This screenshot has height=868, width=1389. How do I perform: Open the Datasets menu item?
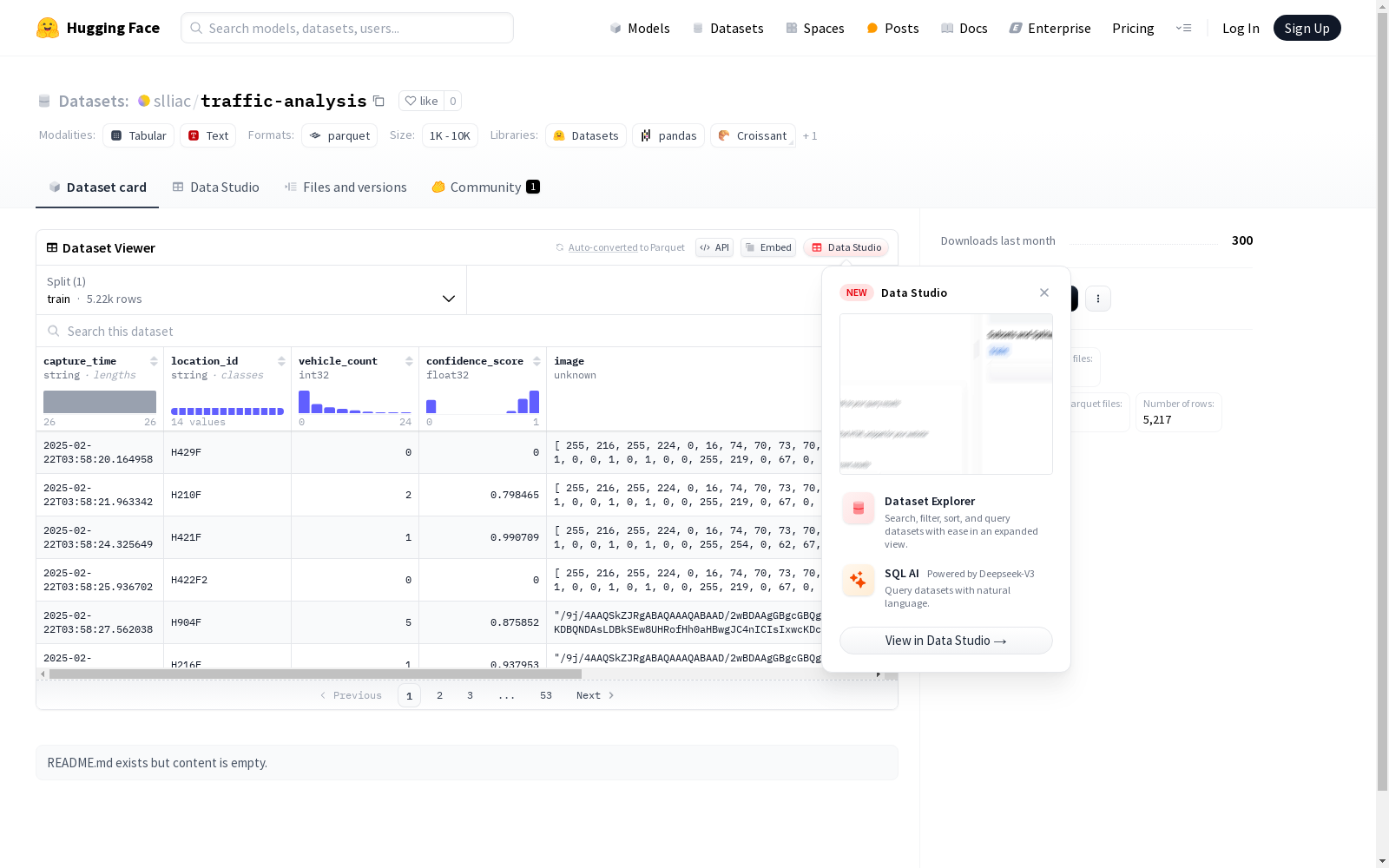(x=727, y=28)
